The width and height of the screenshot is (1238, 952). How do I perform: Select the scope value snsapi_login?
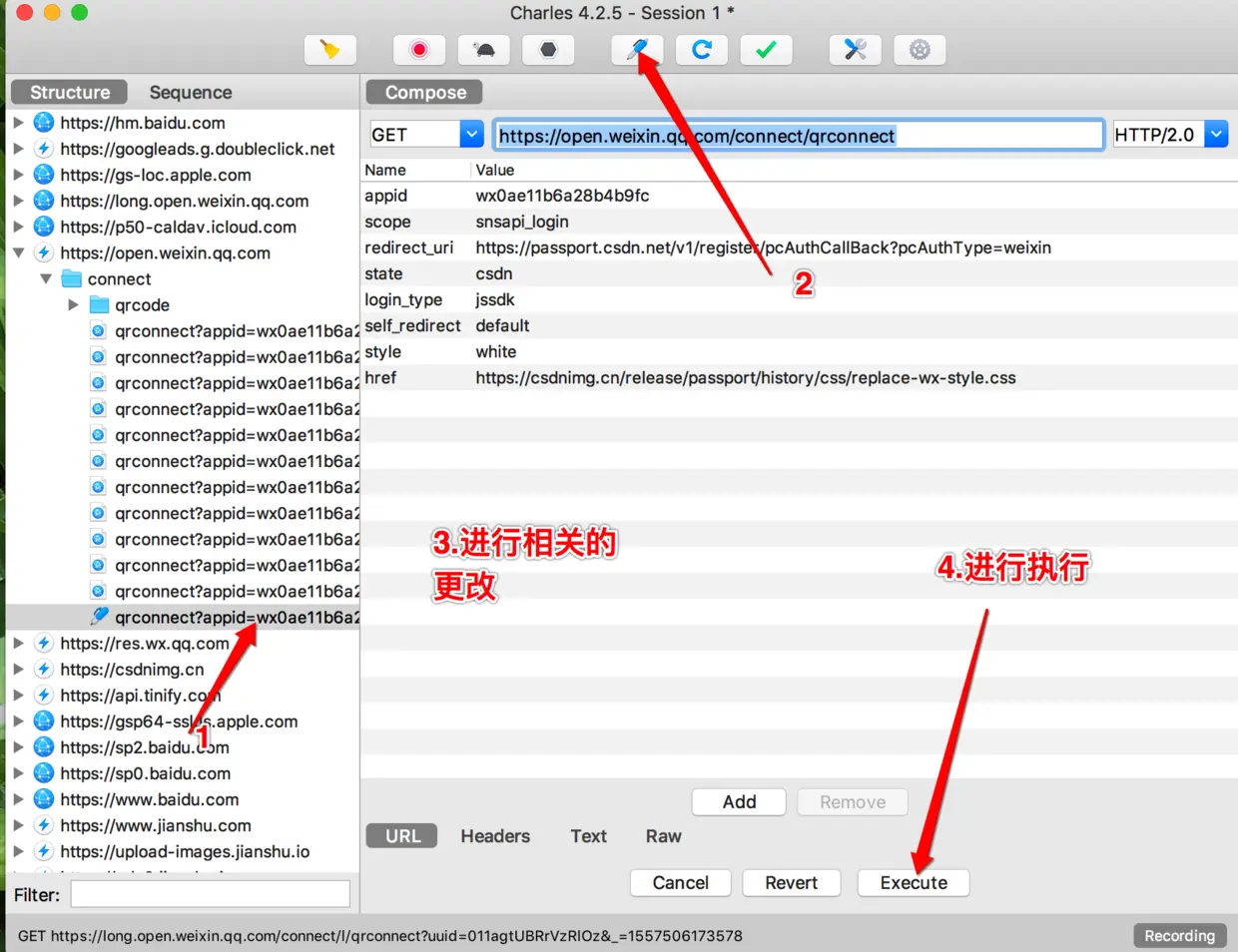pos(522,222)
